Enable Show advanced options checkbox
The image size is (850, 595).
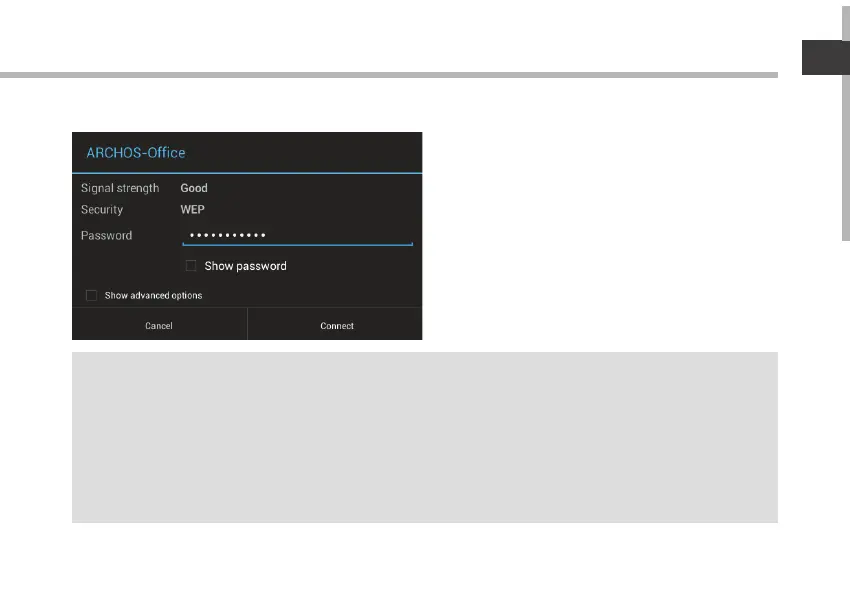(92, 295)
